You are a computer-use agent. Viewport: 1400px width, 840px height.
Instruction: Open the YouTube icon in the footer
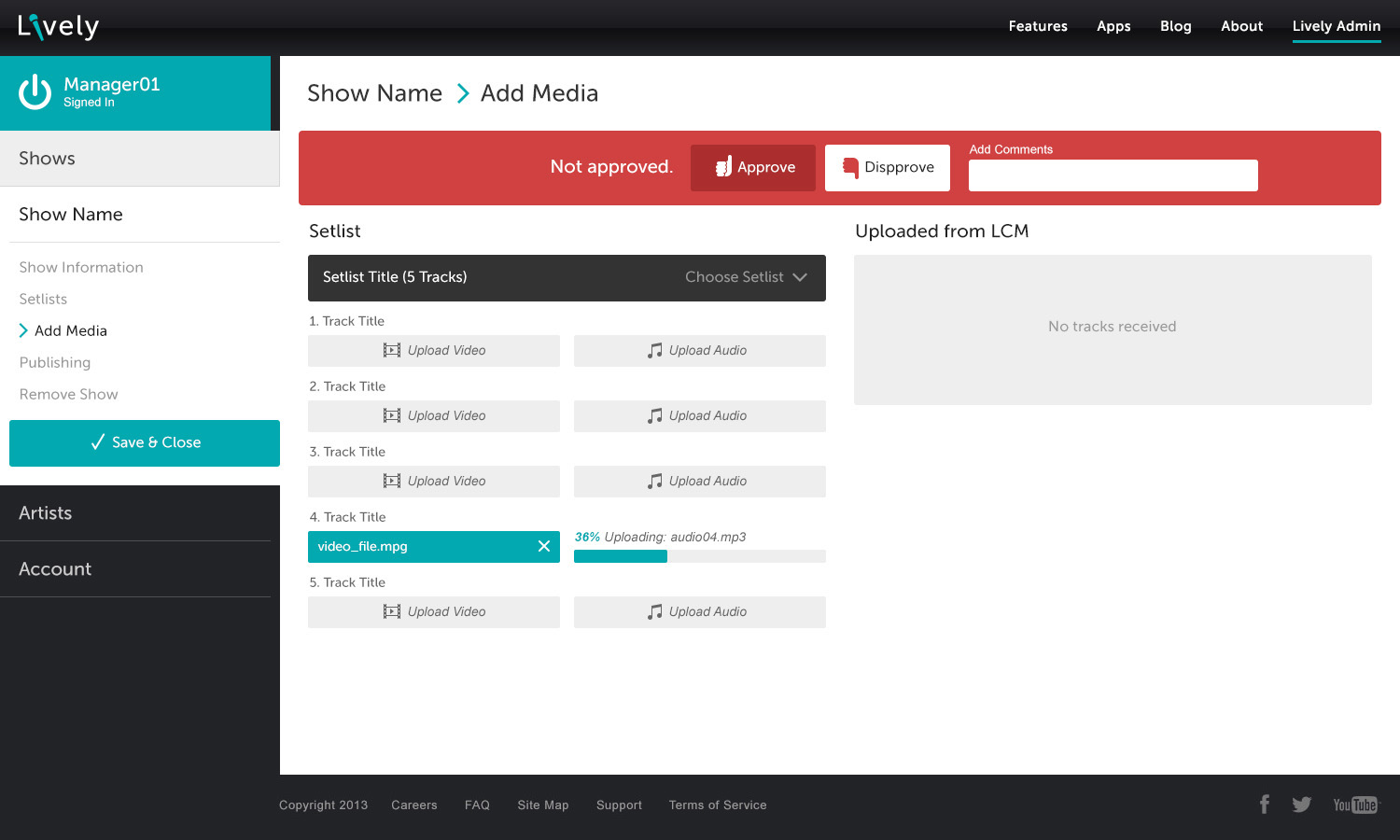1354,805
